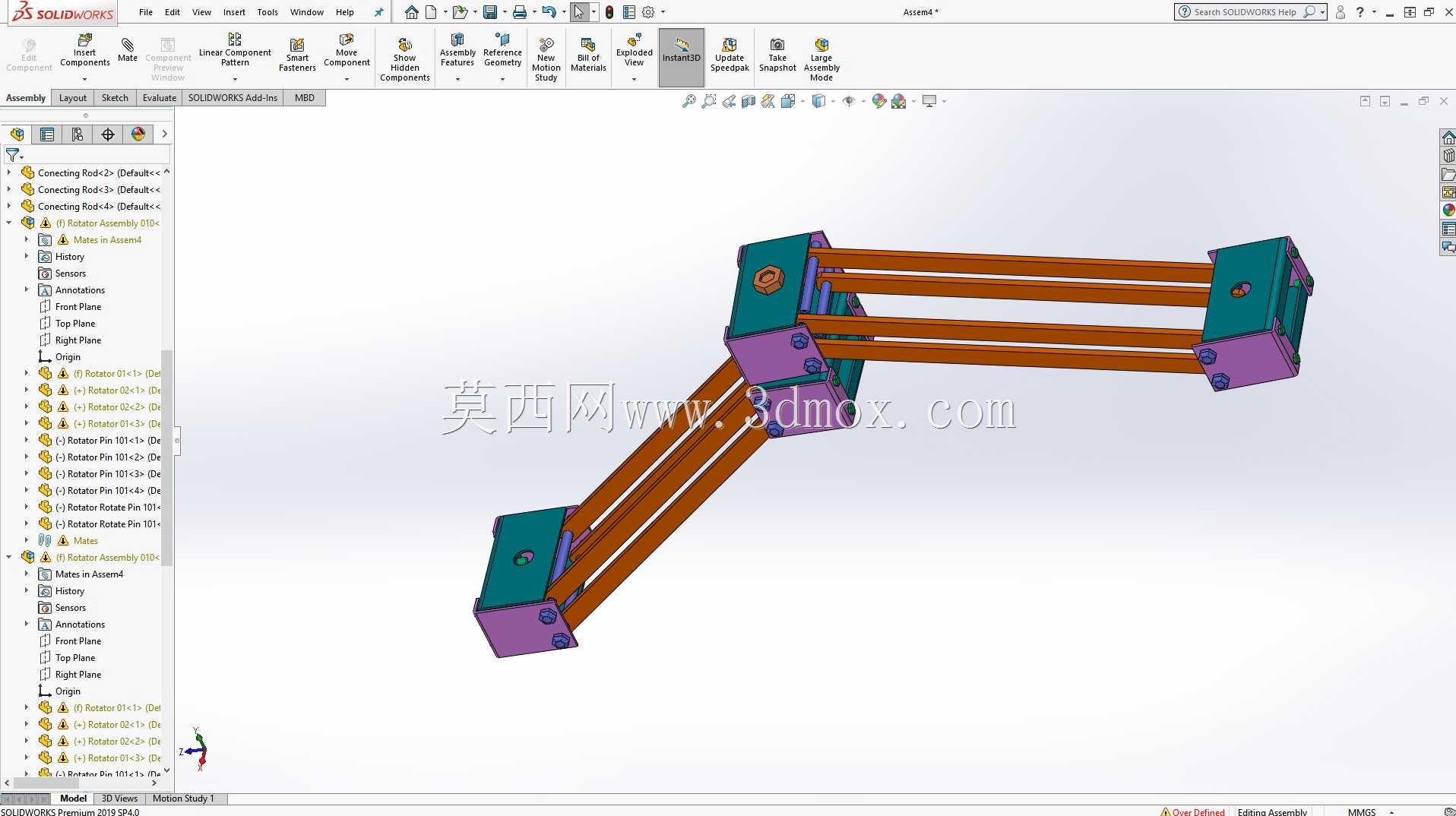
Task: Switch to SOLIDWORKS Add-Ins tab
Action: 233,98
